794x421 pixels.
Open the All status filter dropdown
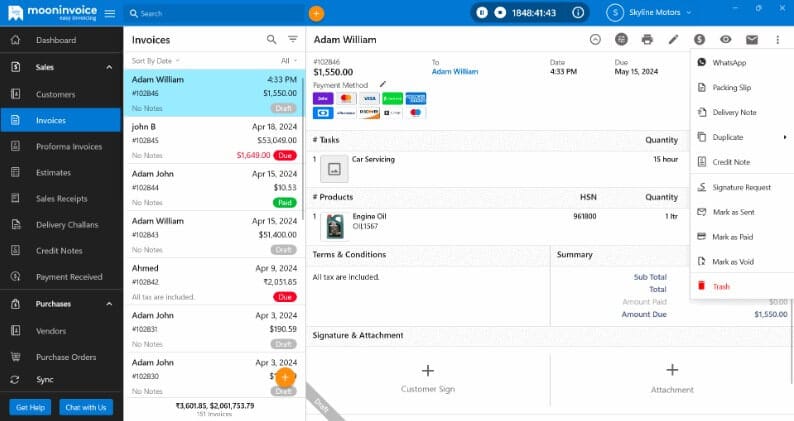click(x=289, y=61)
